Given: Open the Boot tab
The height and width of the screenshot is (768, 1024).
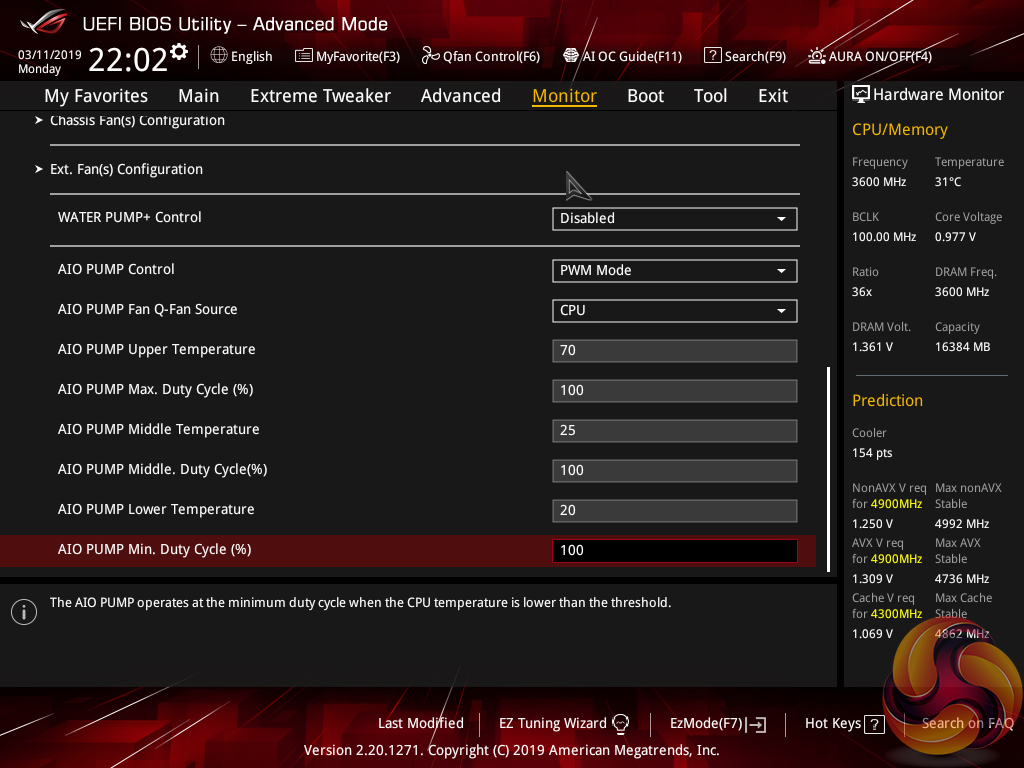Looking at the screenshot, I should [x=645, y=96].
